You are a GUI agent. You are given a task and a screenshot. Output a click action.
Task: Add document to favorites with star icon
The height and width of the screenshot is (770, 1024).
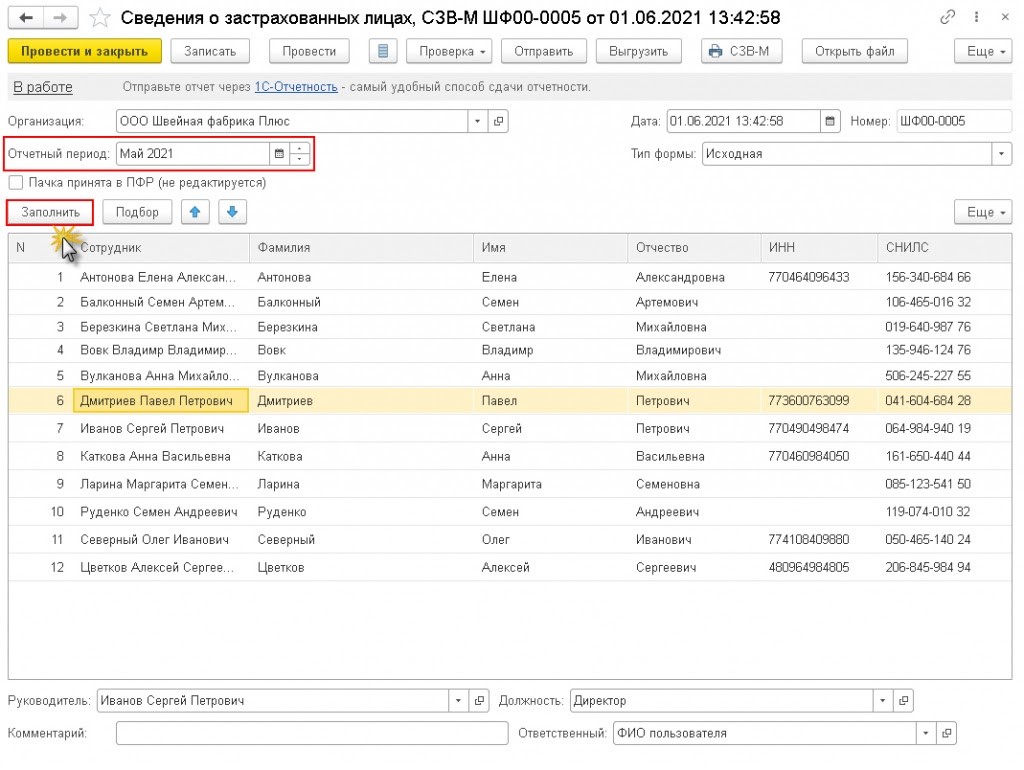[100, 18]
